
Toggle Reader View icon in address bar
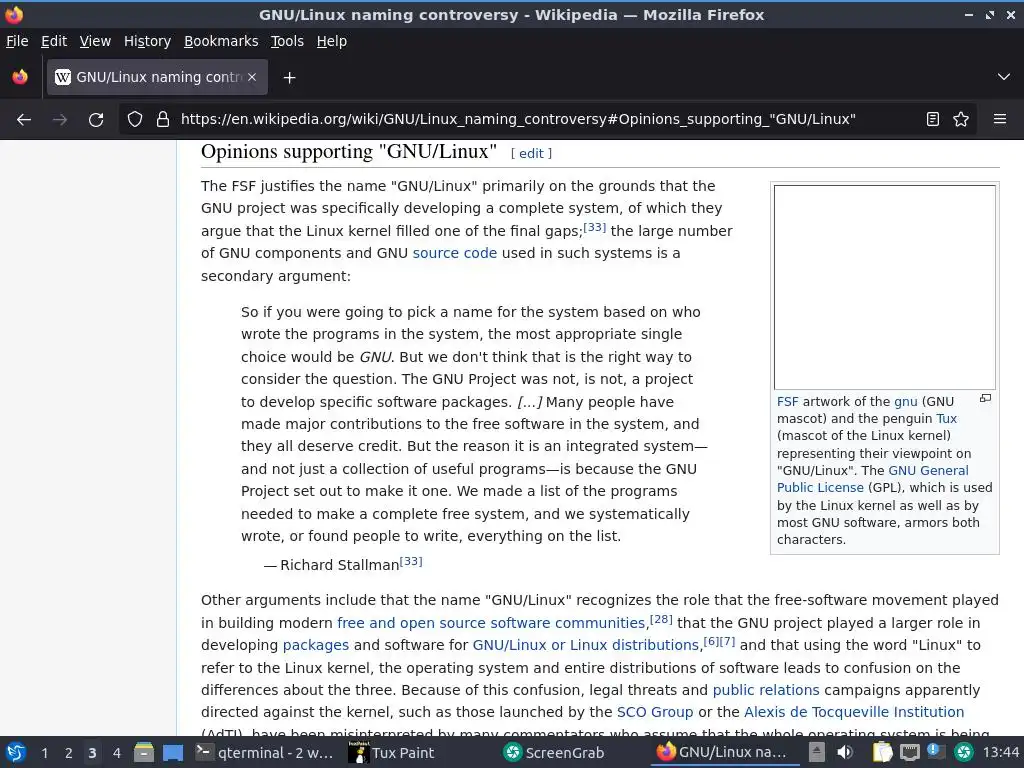tap(933, 120)
